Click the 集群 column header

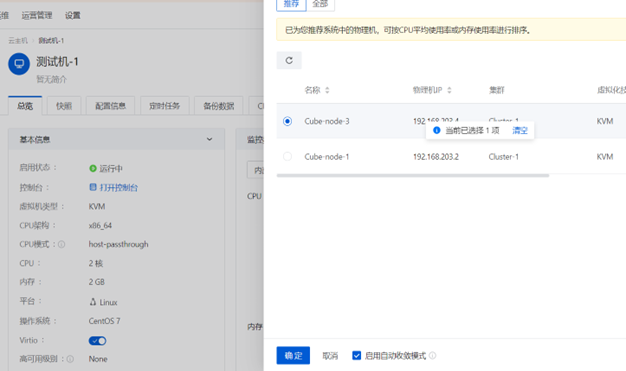pos(497,90)
